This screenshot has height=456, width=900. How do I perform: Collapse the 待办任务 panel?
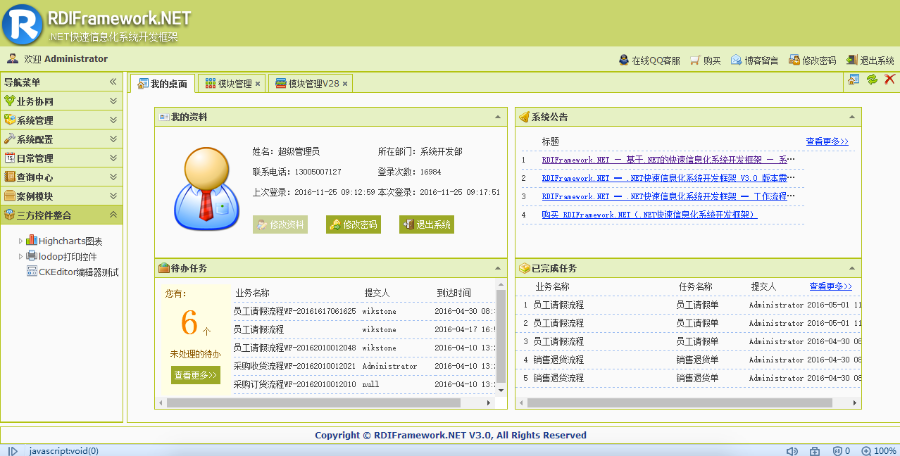tap(498, 268)
